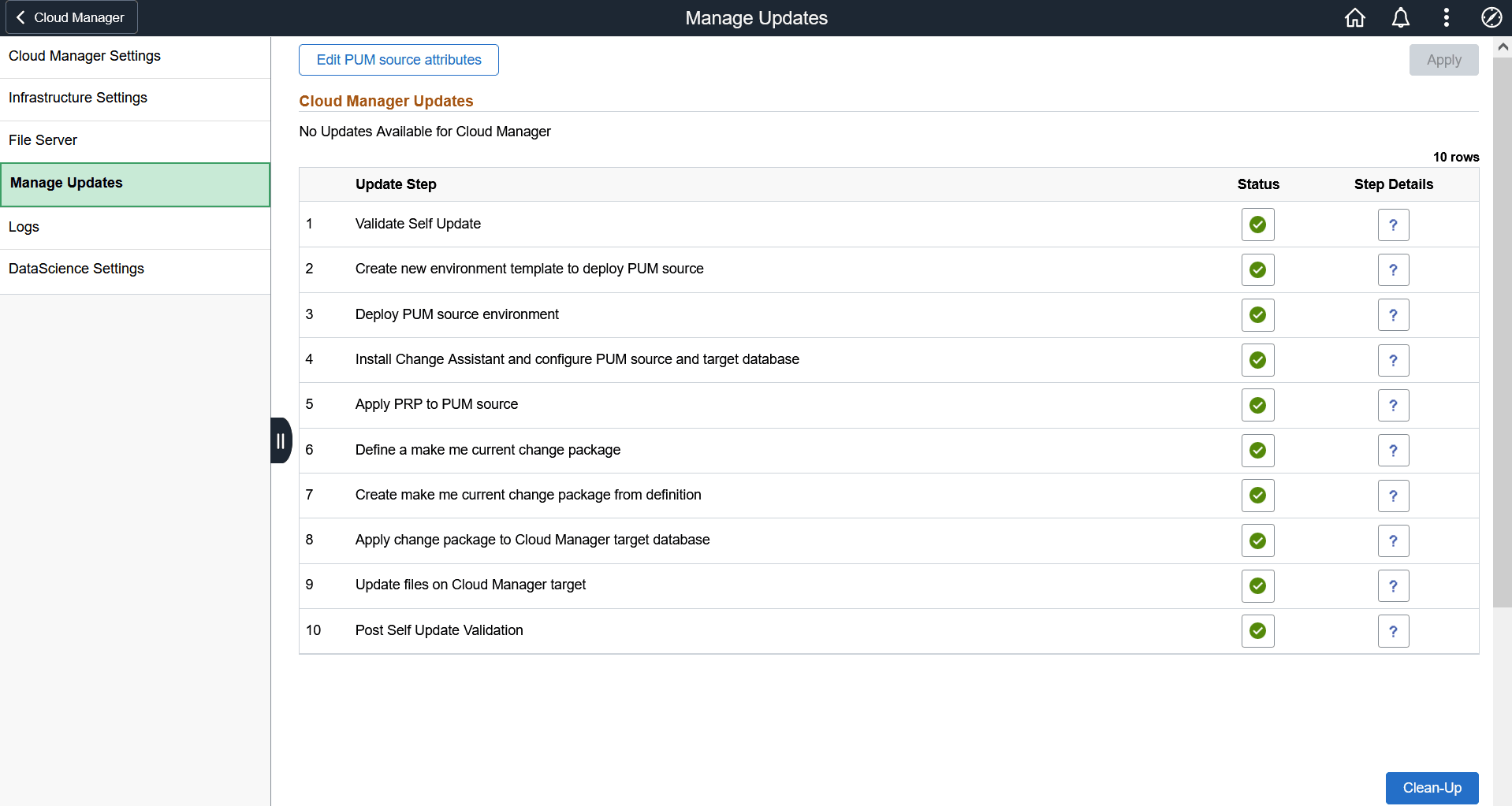The image size is (1512, 806).
Task: Open the Logs page
Action: point(24,226)
